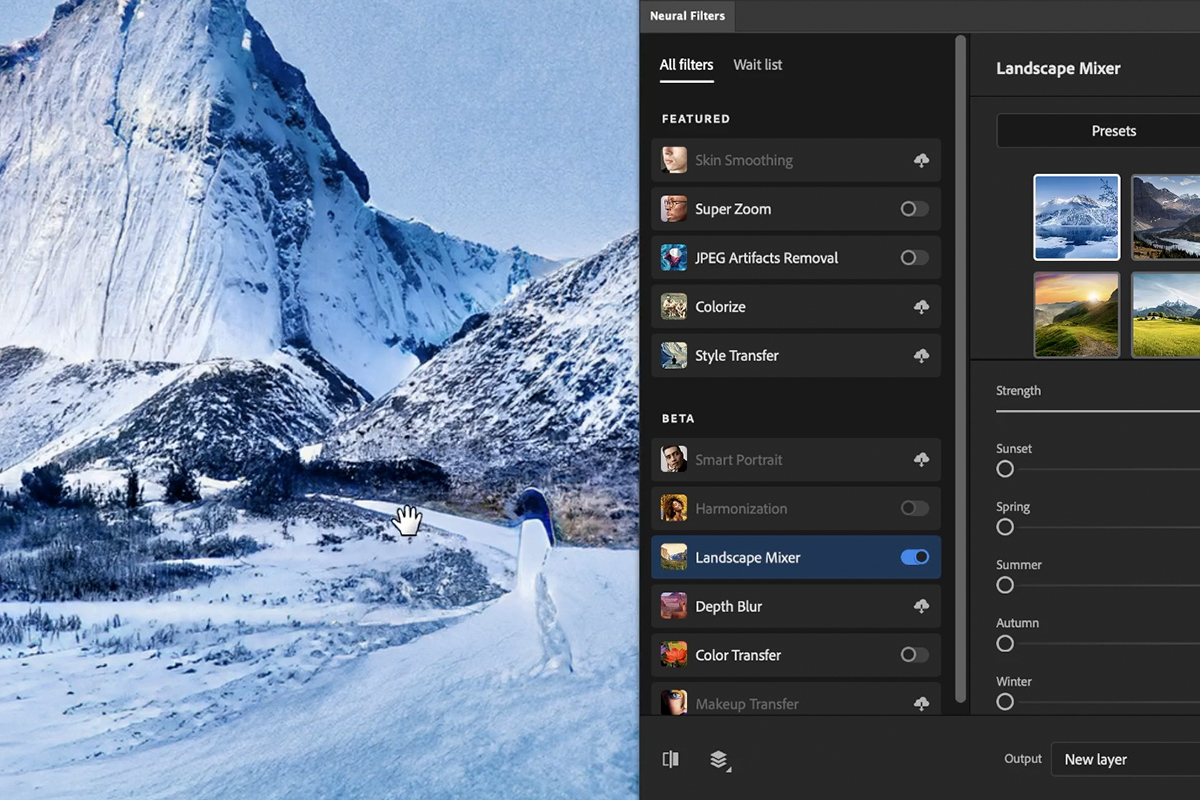
Task: Click the Presets button
Action: [1113, 130]
